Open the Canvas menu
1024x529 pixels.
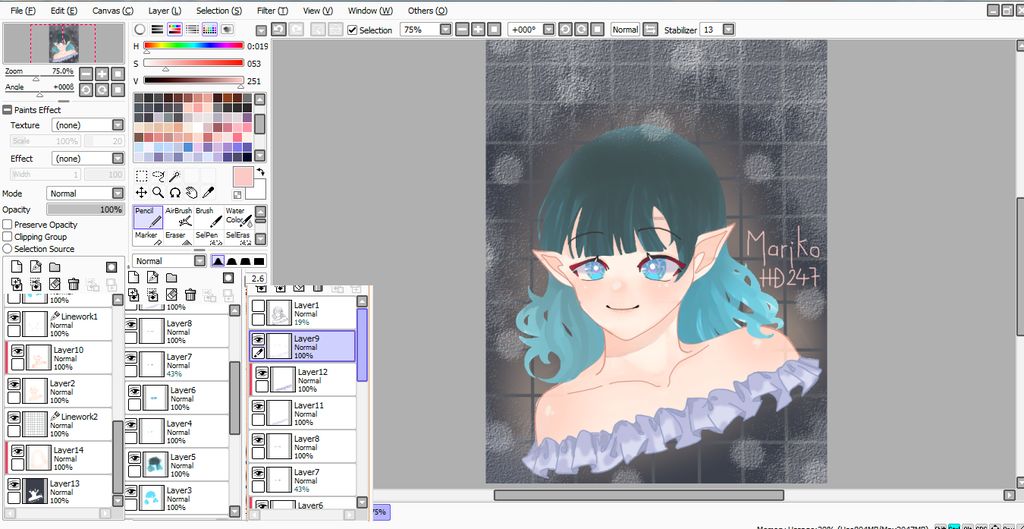click(112, 10)
